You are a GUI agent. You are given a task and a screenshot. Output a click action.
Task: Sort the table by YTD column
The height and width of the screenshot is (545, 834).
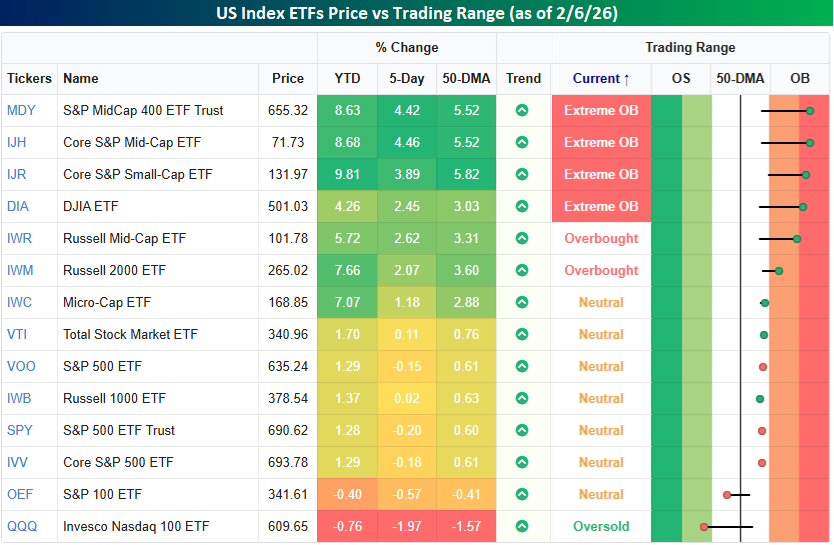[x=347, y=78]
